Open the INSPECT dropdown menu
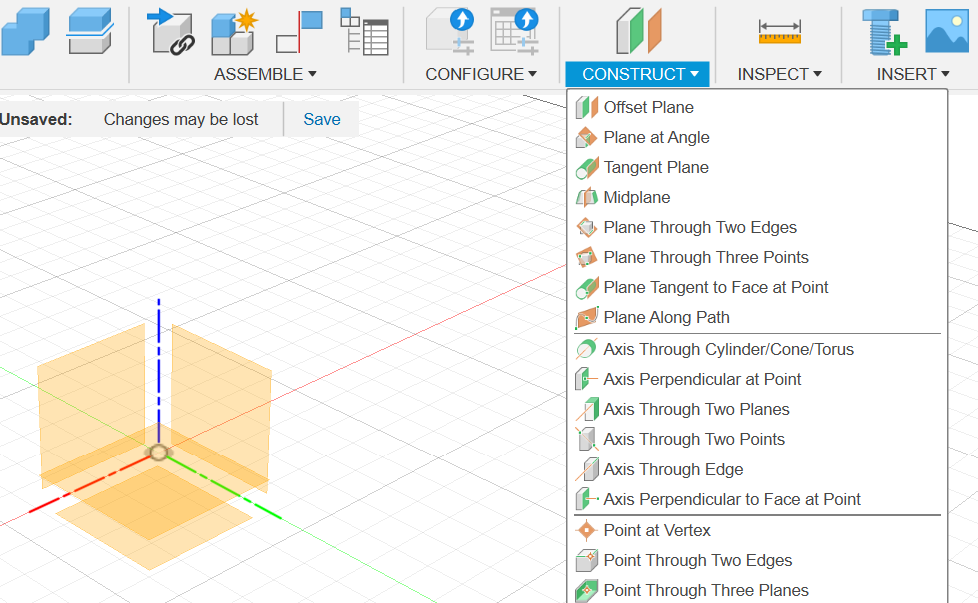This screenshot has height=603, width=978. point(779,74)
